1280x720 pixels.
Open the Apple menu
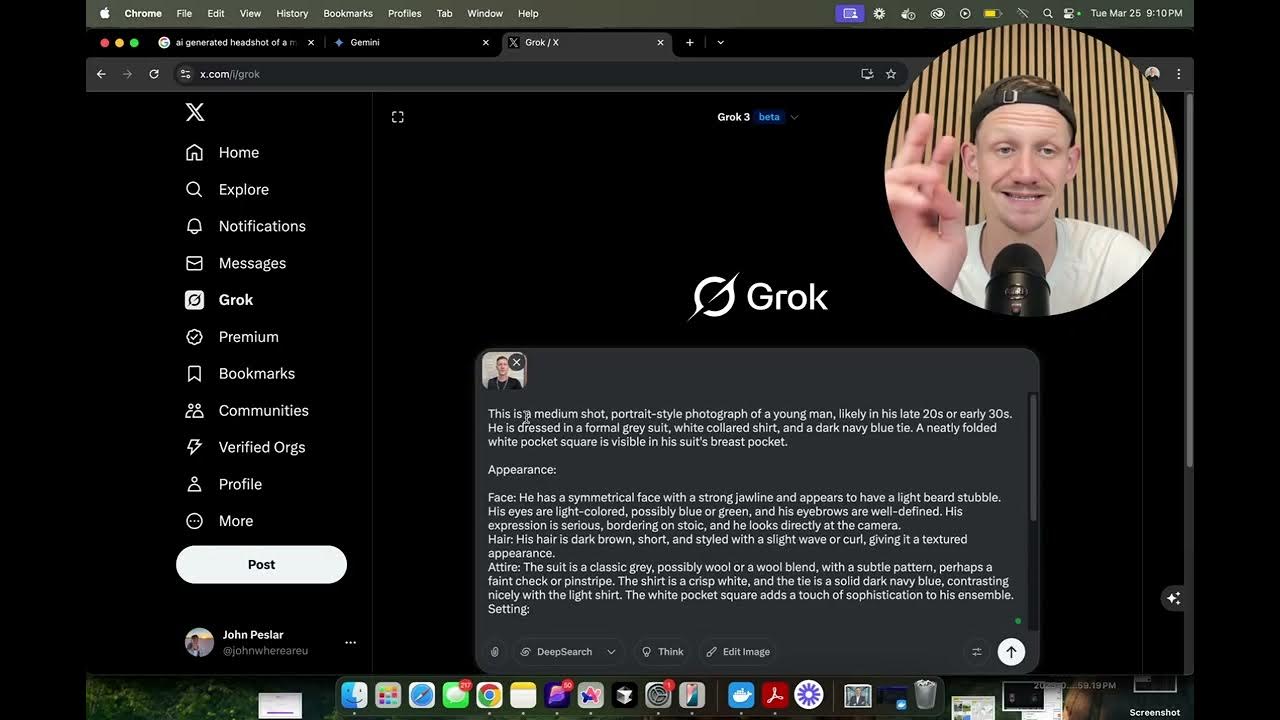click(x=104, y=13)
